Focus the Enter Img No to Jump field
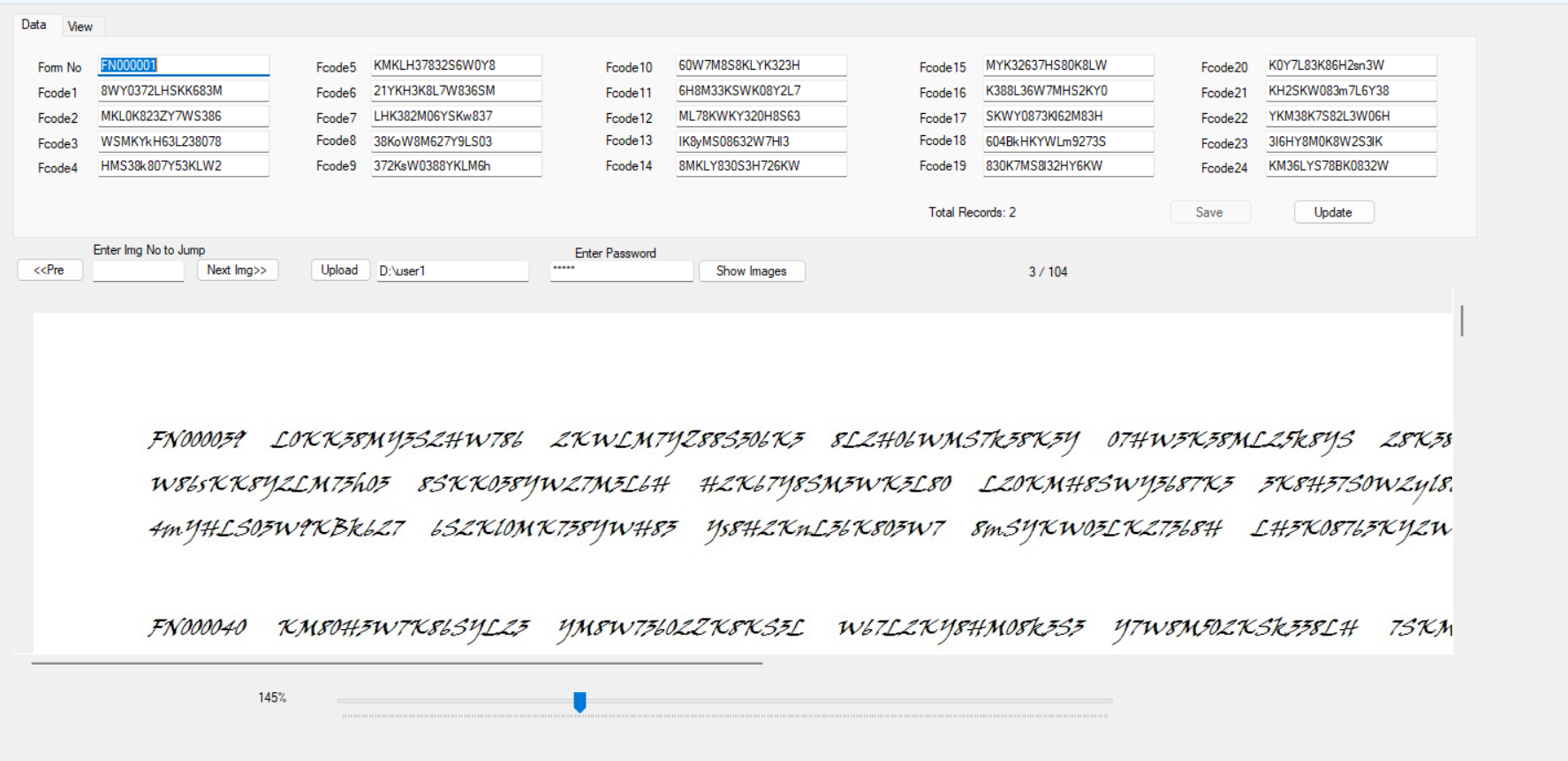This screenshot has width=1568, height=761. [x=138, y=270]
